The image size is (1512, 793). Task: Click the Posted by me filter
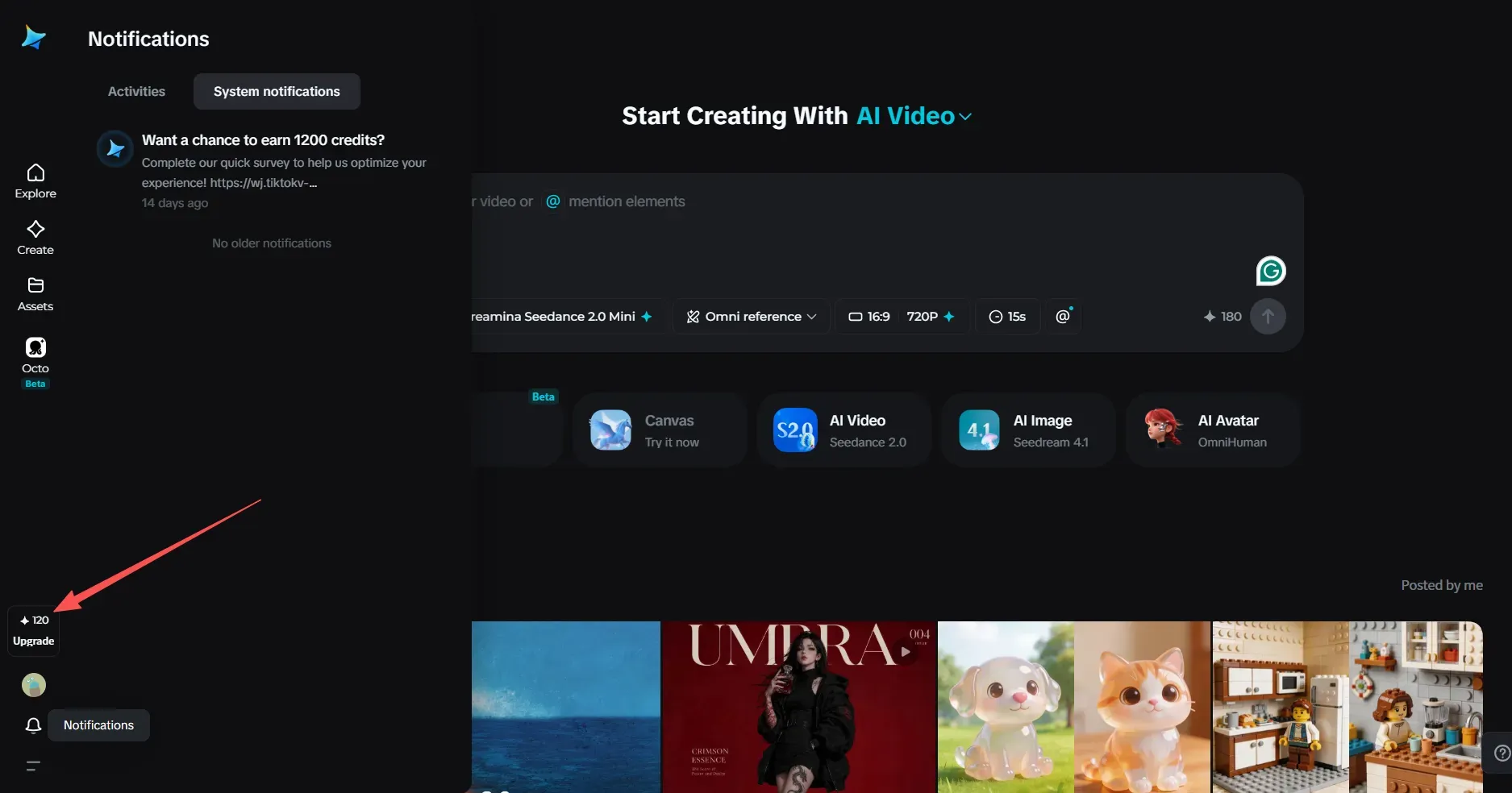click(x=1442, y=586)
